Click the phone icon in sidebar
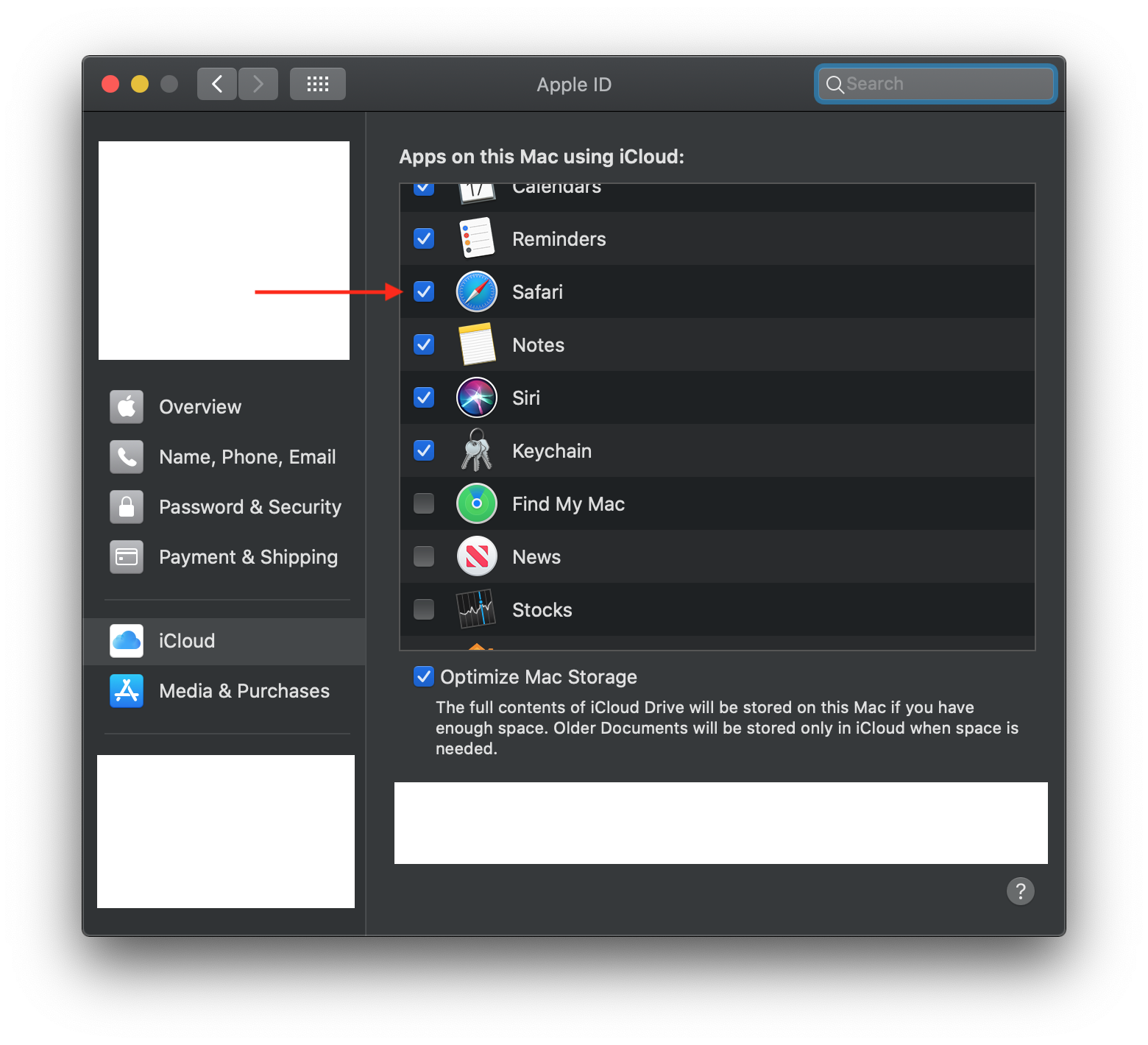The width and height of the screenshot is (1148, 1045). (x=127, y=457)
